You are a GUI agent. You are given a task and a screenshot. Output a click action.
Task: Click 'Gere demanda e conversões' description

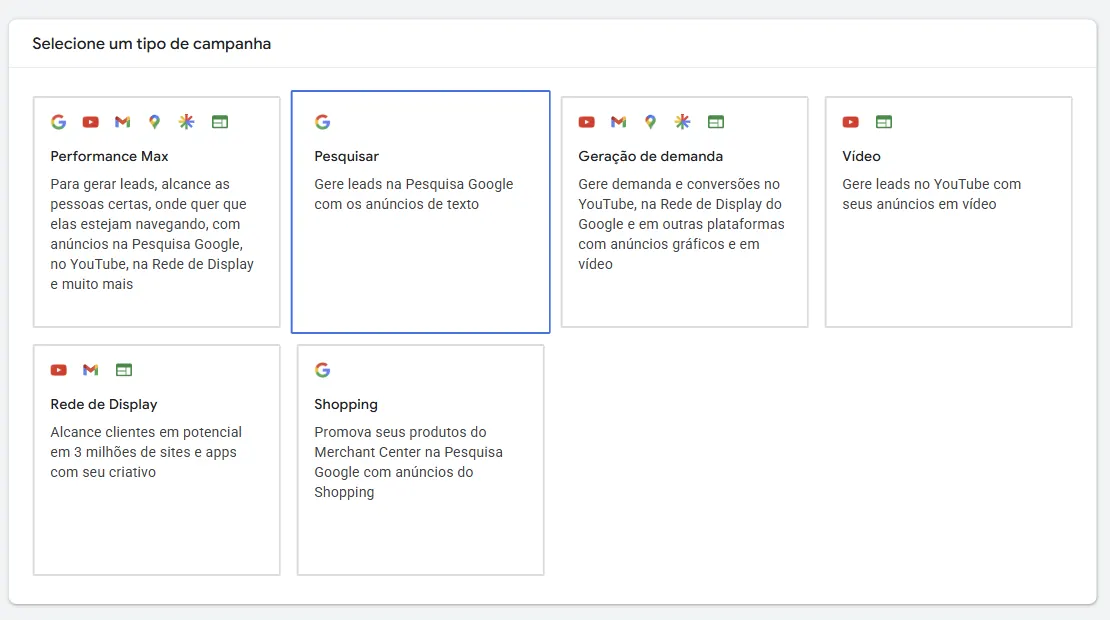pyautogui.click(x=681, y=224)
